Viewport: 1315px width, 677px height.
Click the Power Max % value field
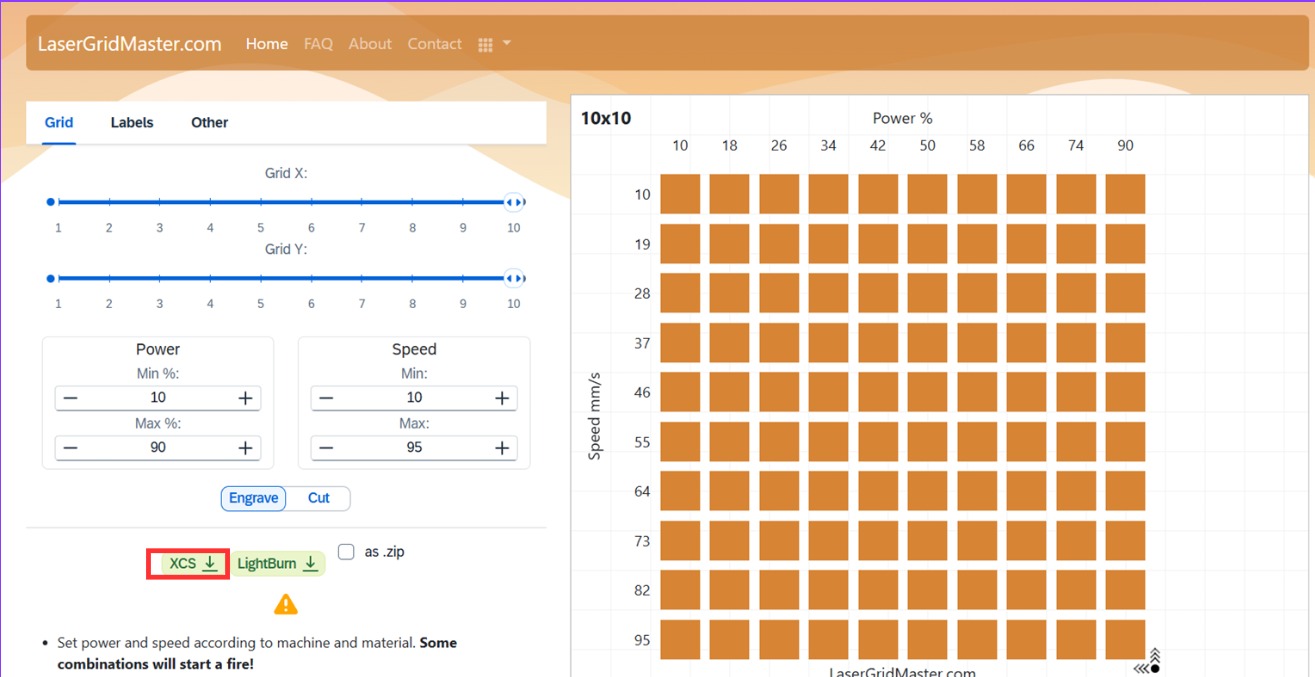158,448
